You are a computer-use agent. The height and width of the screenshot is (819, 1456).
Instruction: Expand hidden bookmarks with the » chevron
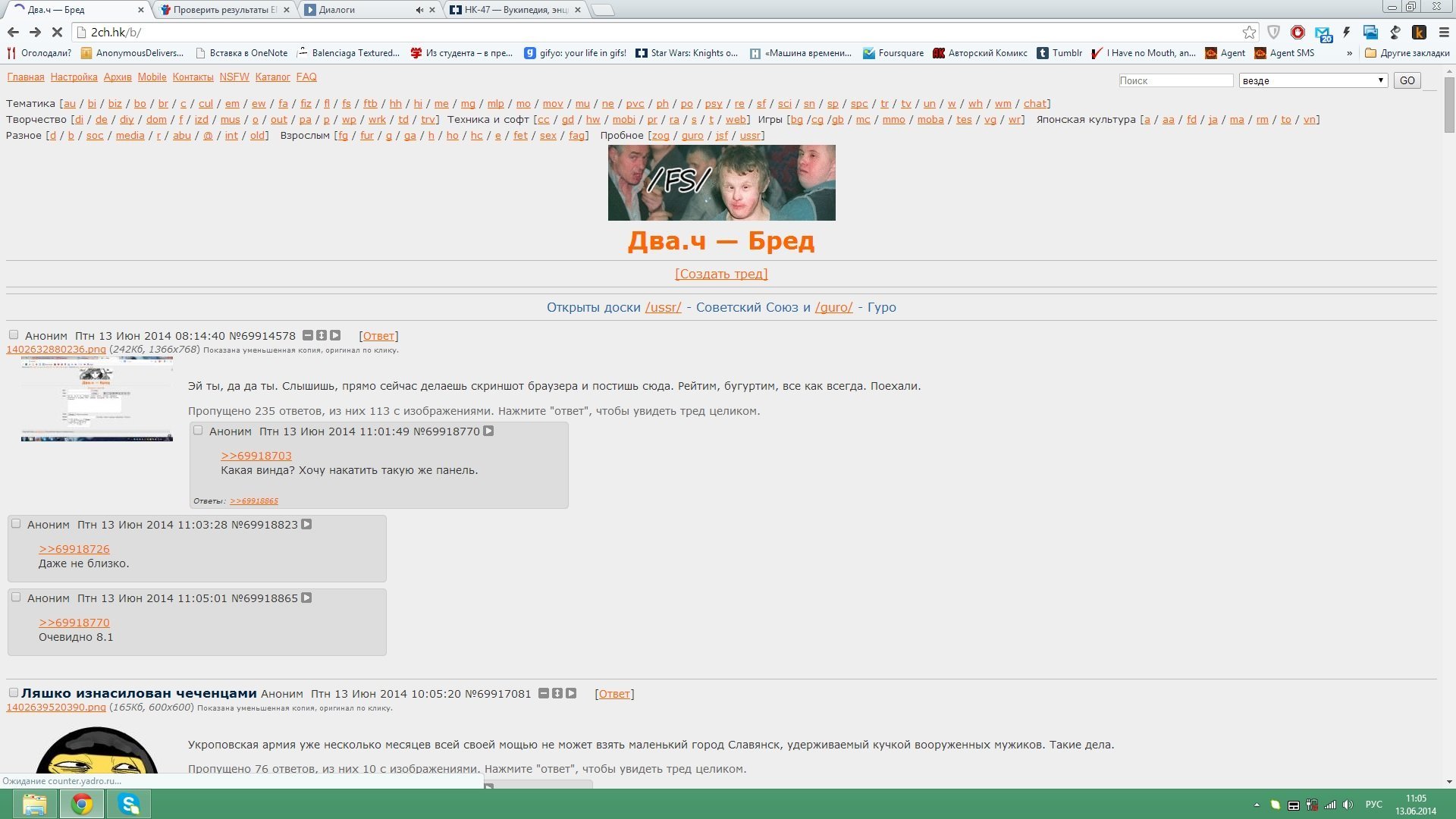[x=1349, y=53]
